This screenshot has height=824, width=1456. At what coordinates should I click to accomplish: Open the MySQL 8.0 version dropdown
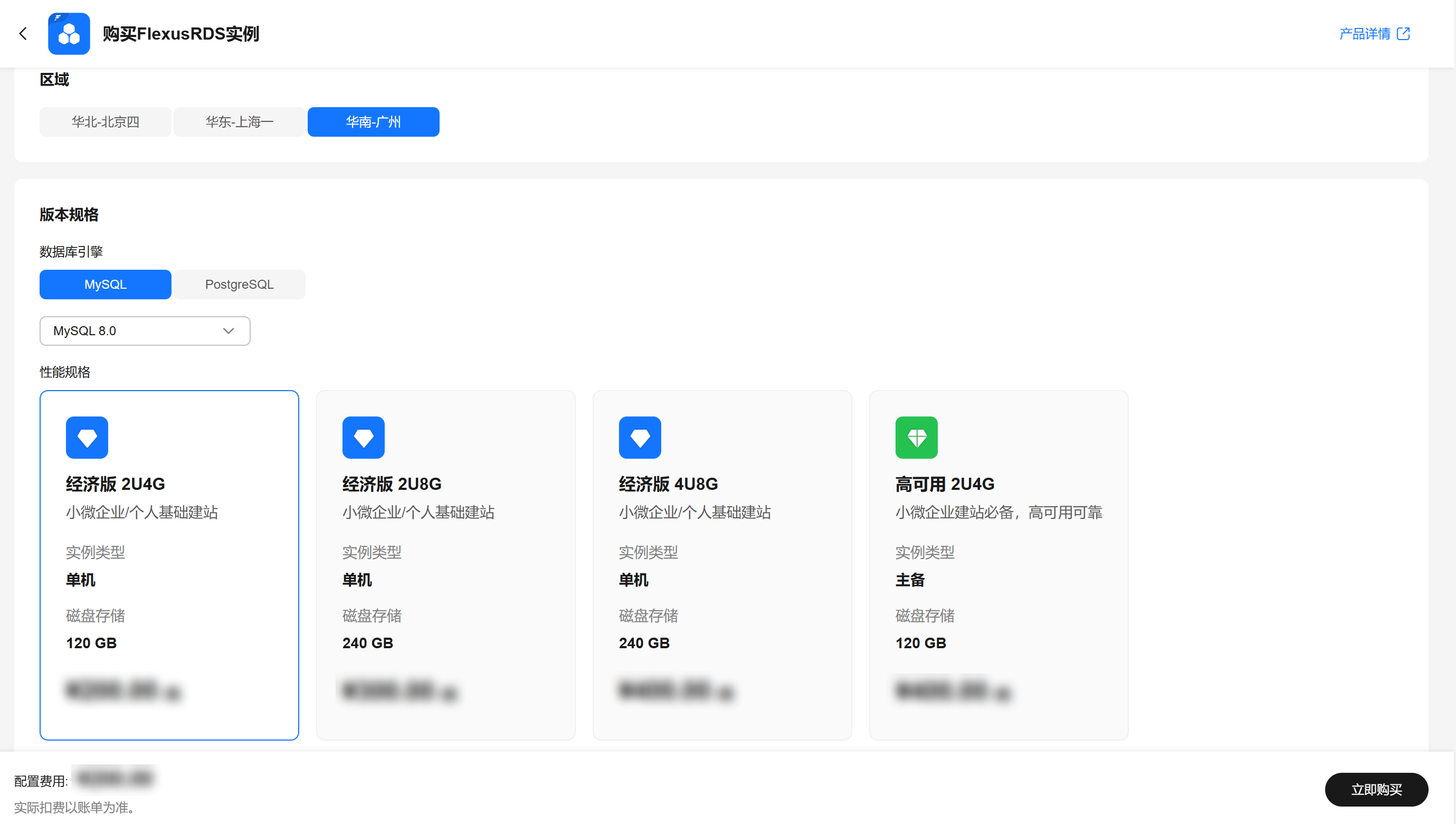[145, 331]
